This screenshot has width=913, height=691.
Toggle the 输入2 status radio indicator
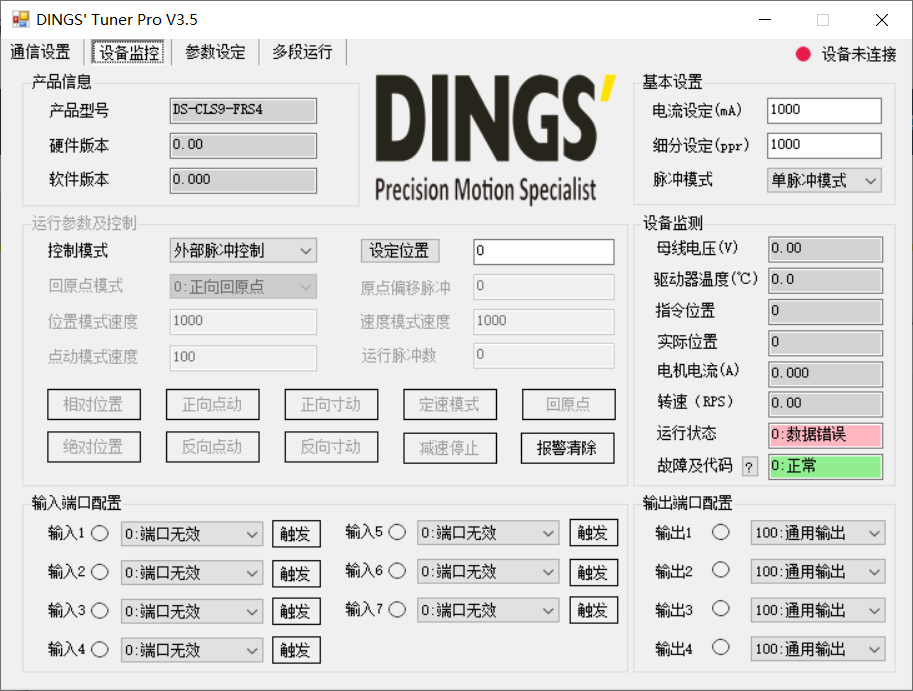(100, 572)
